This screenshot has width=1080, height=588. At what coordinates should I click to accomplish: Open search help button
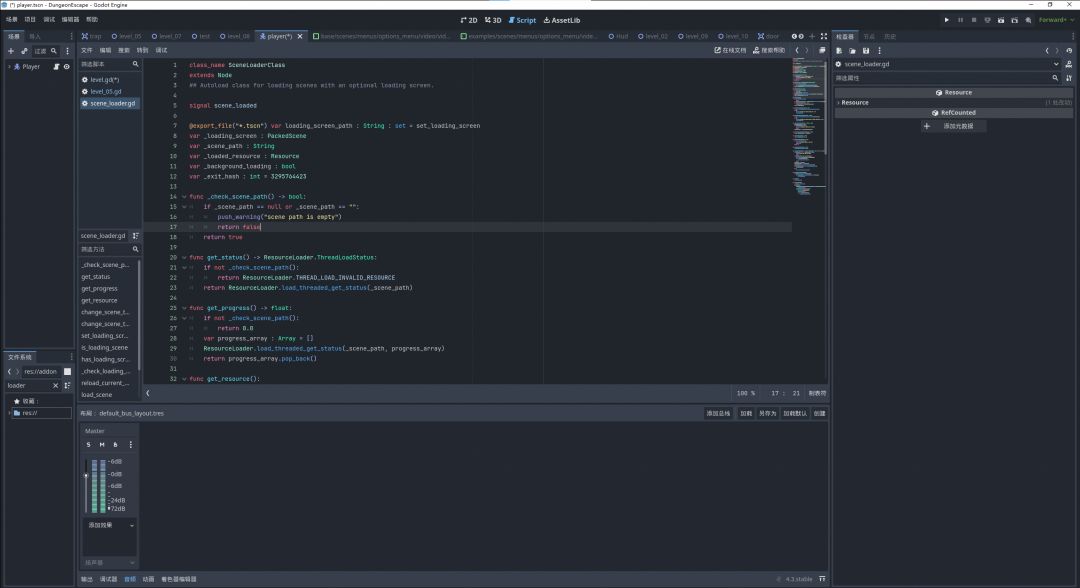[769, 50]
